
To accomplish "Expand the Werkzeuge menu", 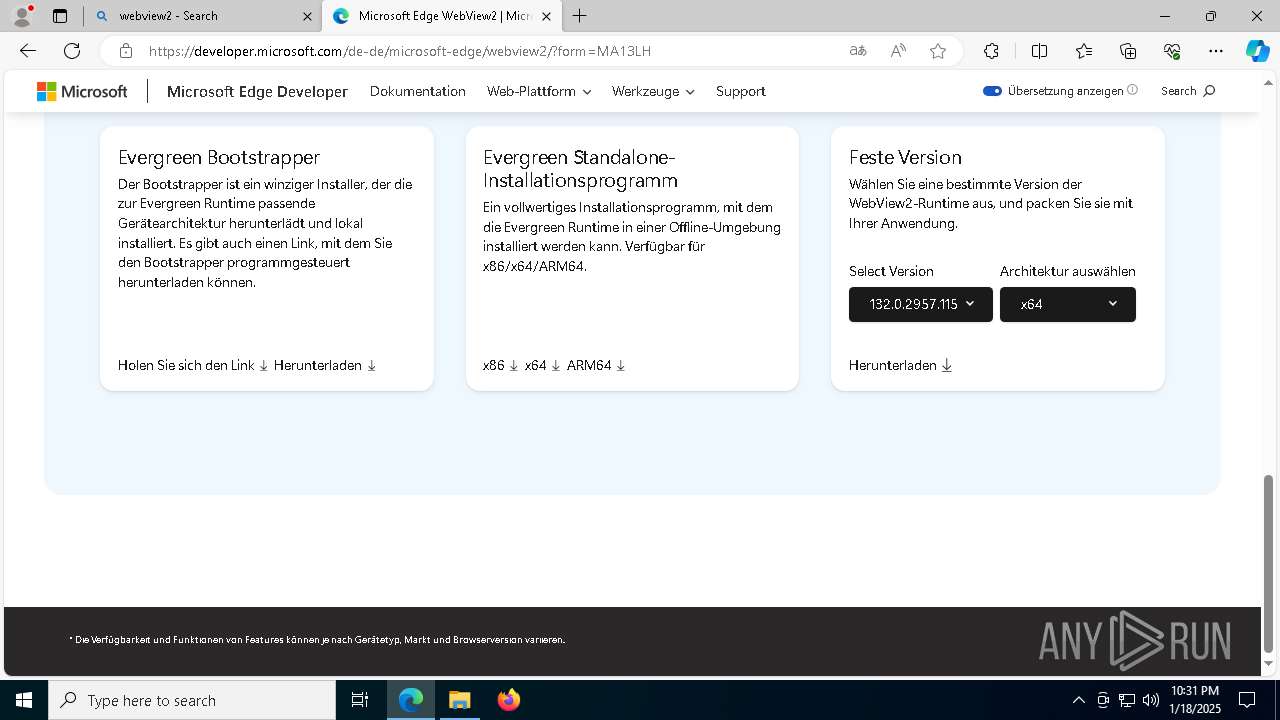I will 653,91.
